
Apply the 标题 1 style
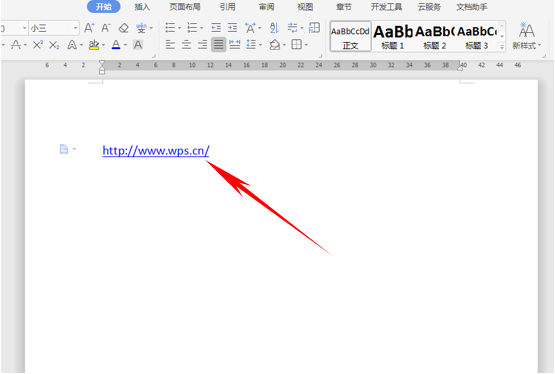pyautogui.click(x=393, y=36)
